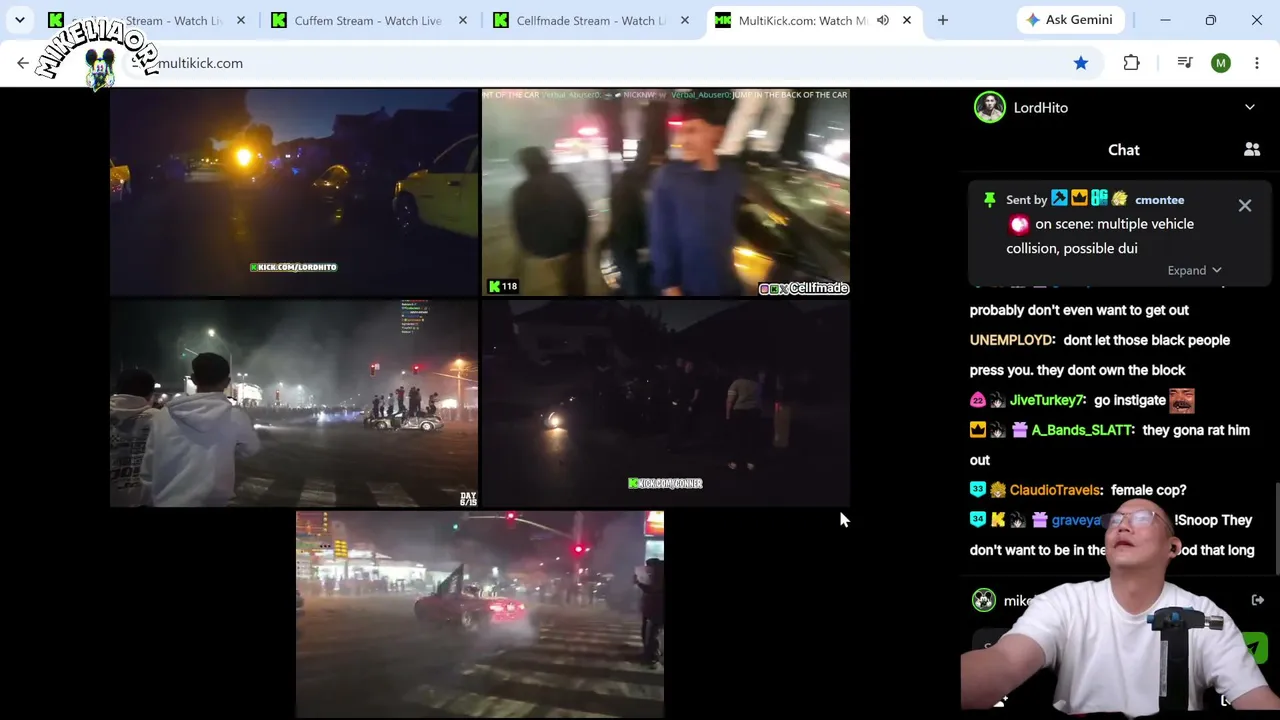The width and height of the screenshot is (1280, 720).
Task: Click the crown badge in pinned message
Action: pyautogui.click(x=1079, y=199)
